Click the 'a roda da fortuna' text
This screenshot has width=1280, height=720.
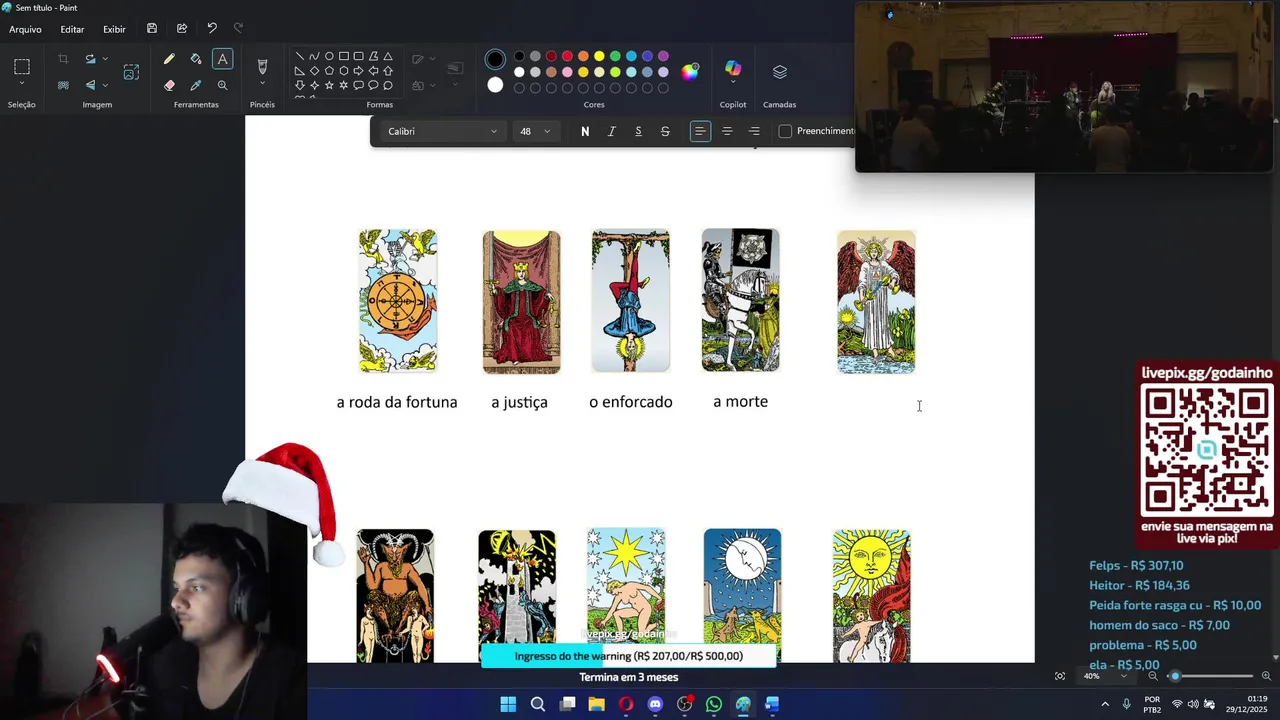pos(397,402)
